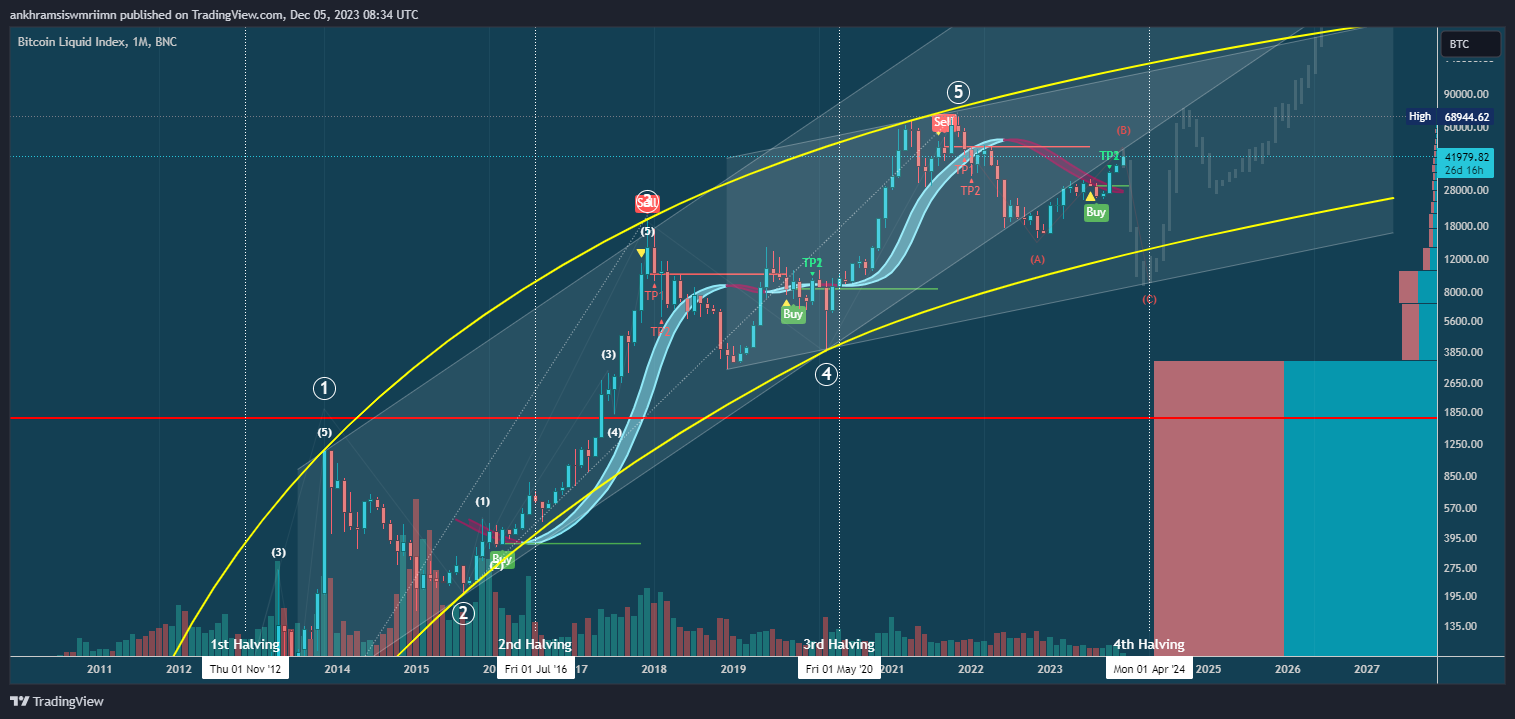Click the Sell signal at the 2021 peak

tap(941, 123)
